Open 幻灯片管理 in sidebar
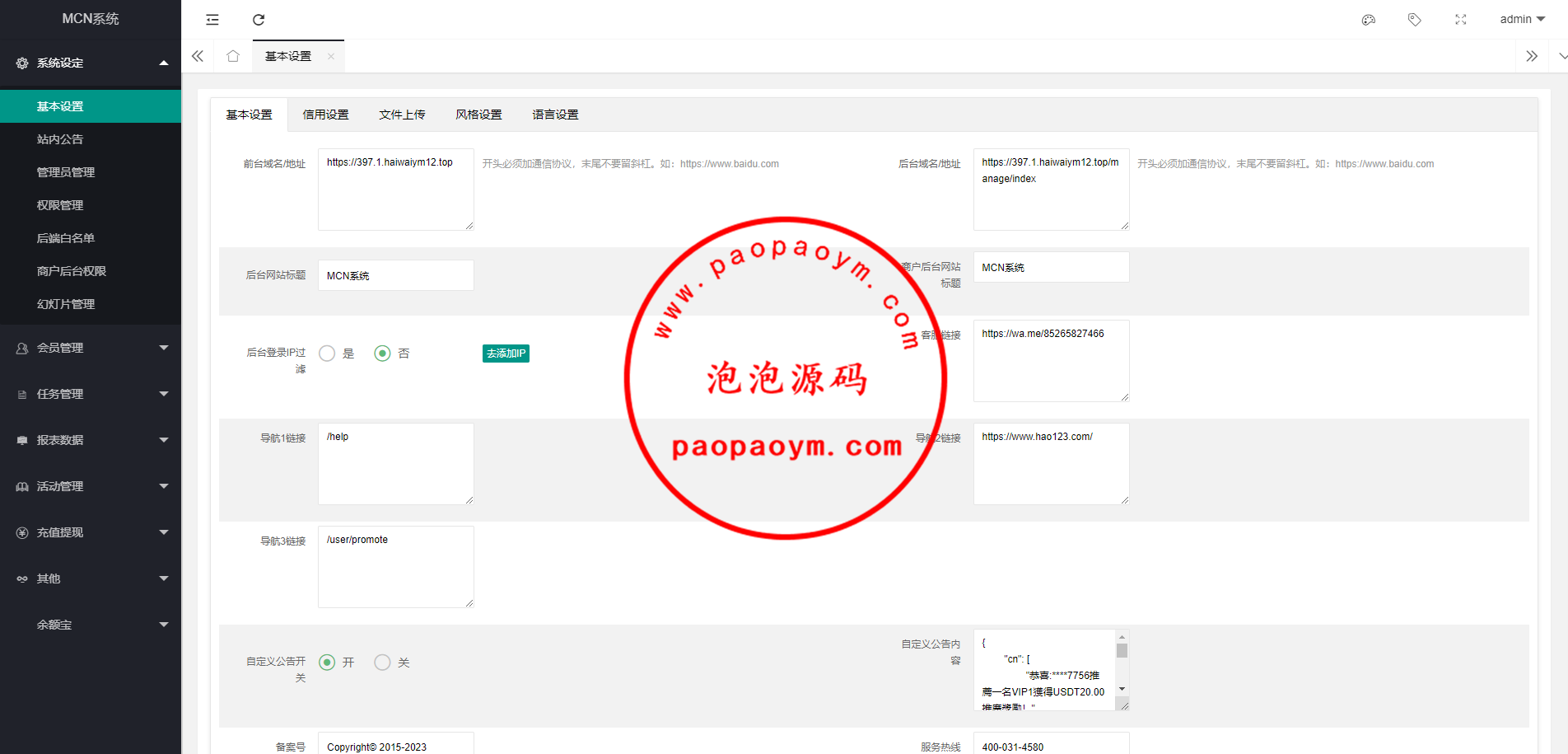 point(91,304)
